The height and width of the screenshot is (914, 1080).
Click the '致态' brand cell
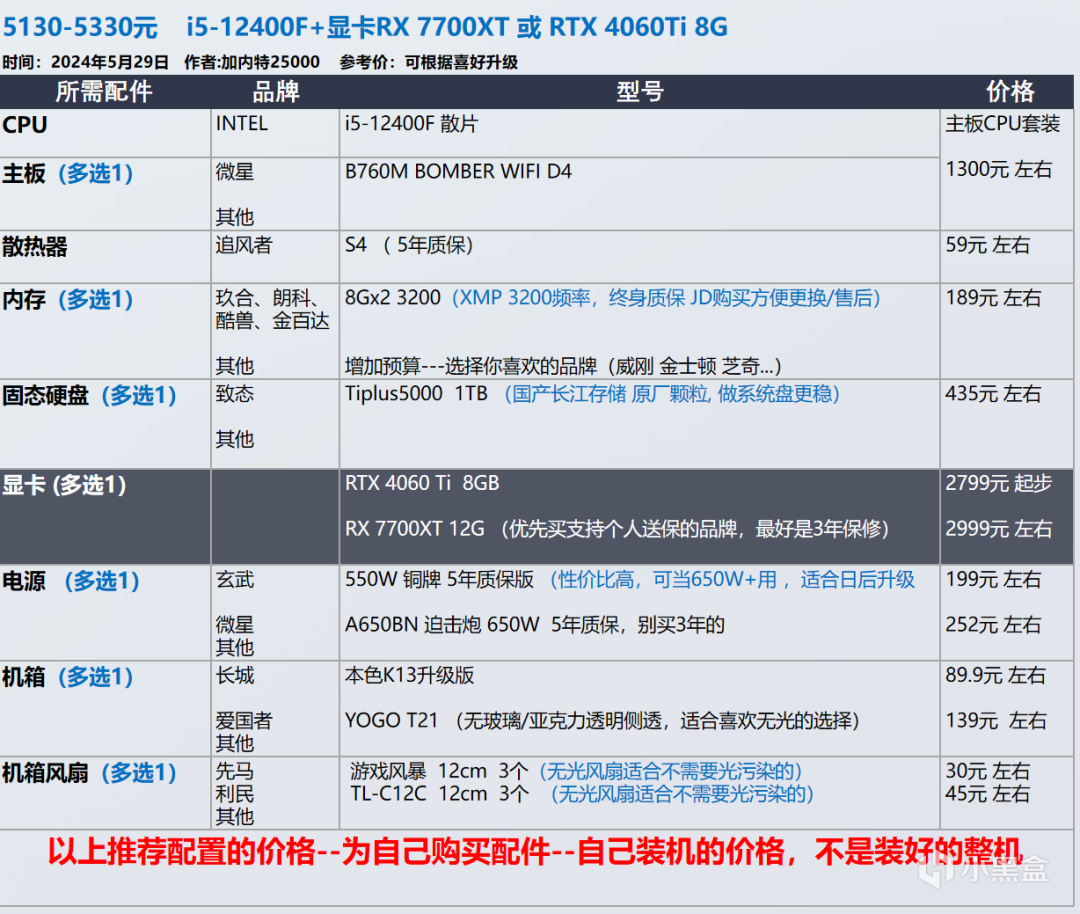click(235, 394)
